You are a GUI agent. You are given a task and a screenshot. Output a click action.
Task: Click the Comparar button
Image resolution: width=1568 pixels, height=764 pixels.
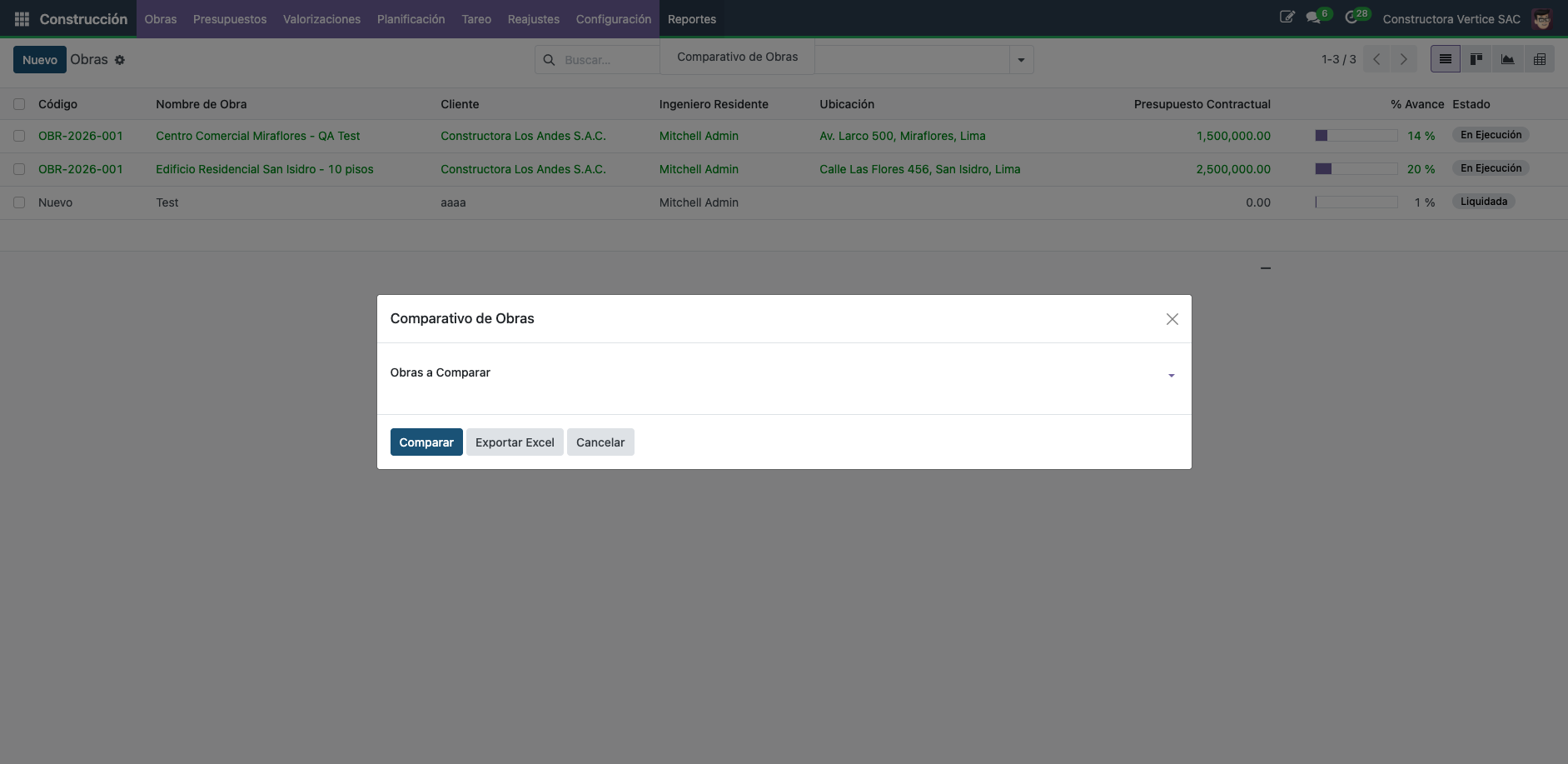coord(426,442)
